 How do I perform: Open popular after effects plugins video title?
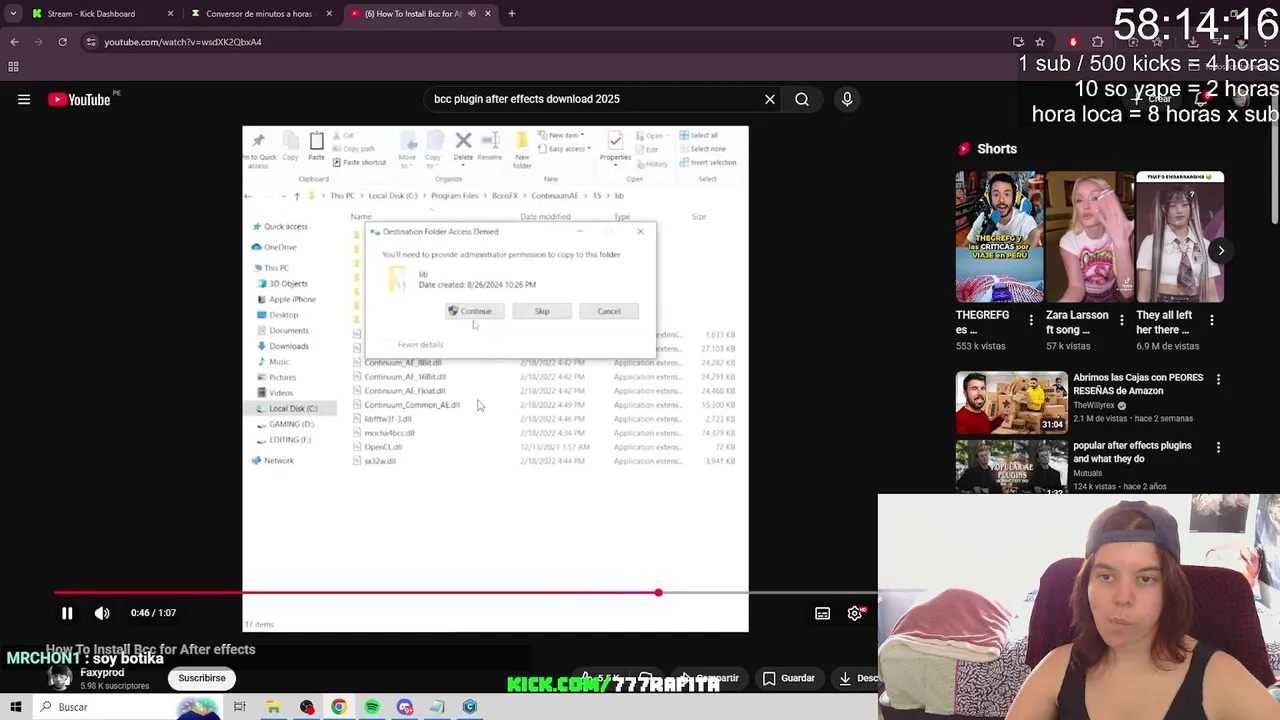coord(1132,452)
